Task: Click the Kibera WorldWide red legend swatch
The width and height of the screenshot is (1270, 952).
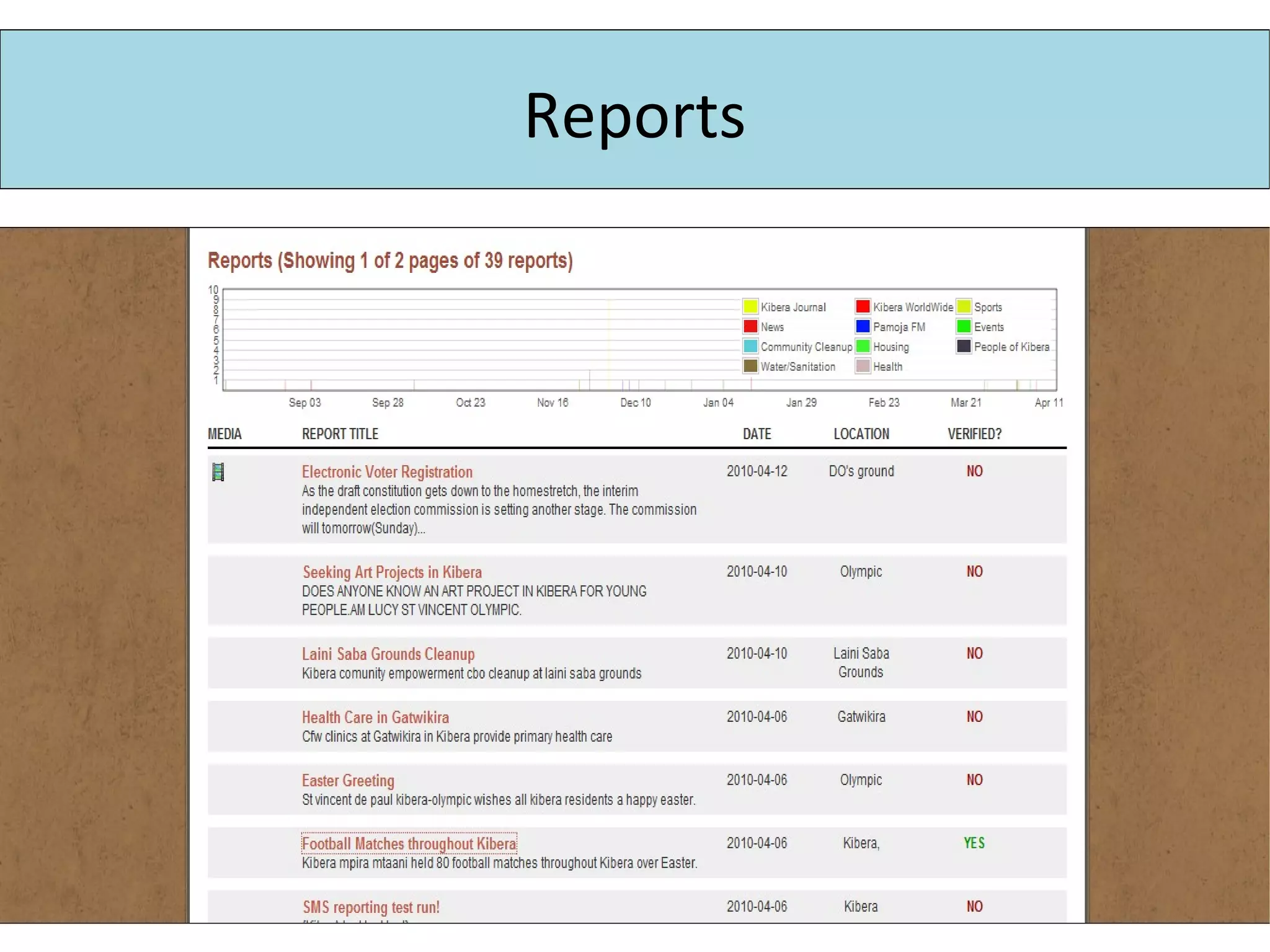Action: coord(863,306)
